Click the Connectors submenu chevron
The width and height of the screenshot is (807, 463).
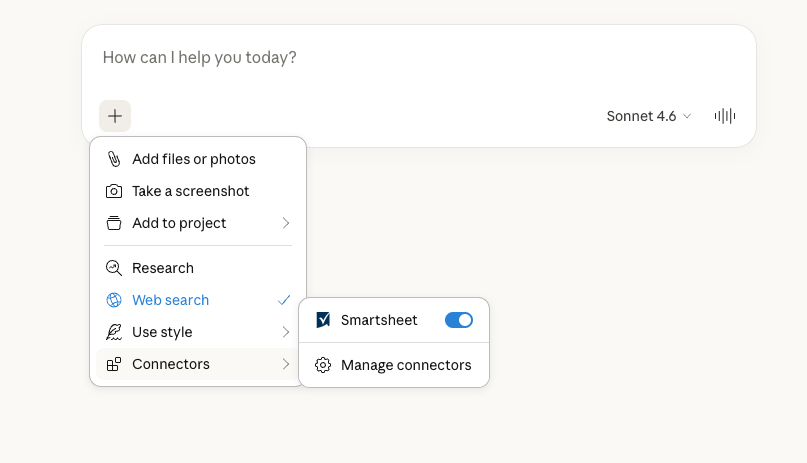click(x=285, y=364)
